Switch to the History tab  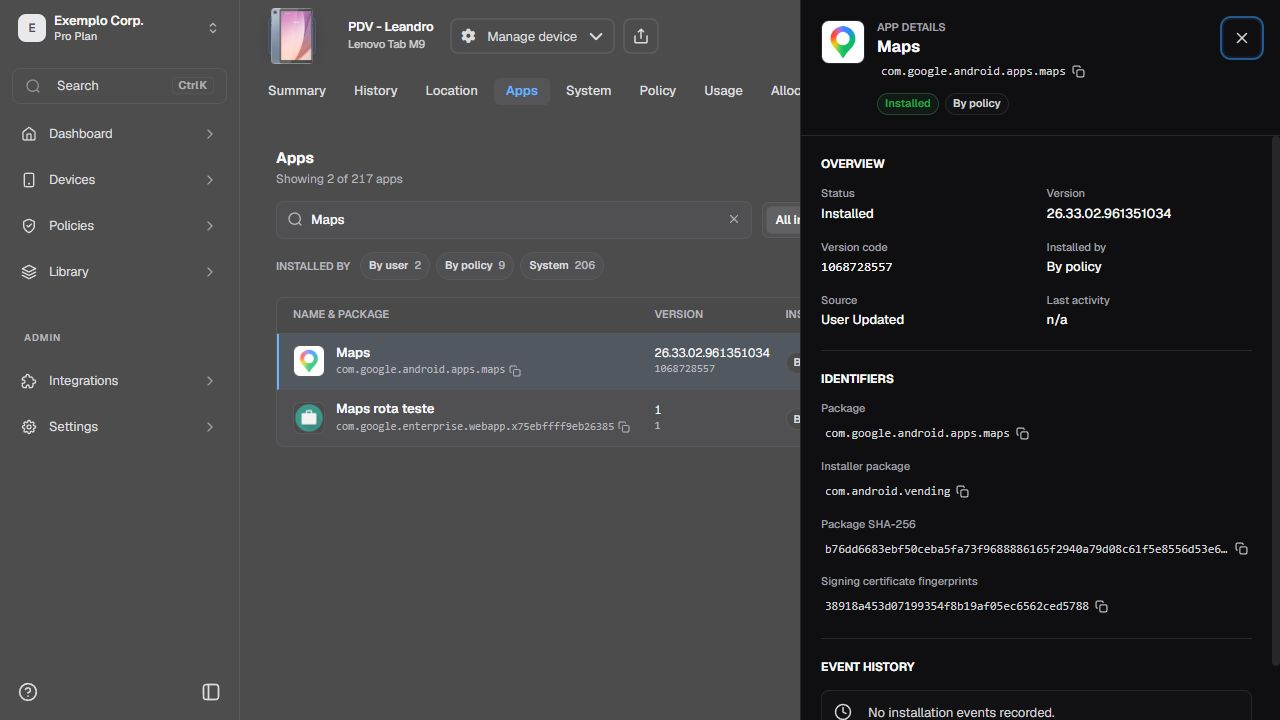(376, 91)
